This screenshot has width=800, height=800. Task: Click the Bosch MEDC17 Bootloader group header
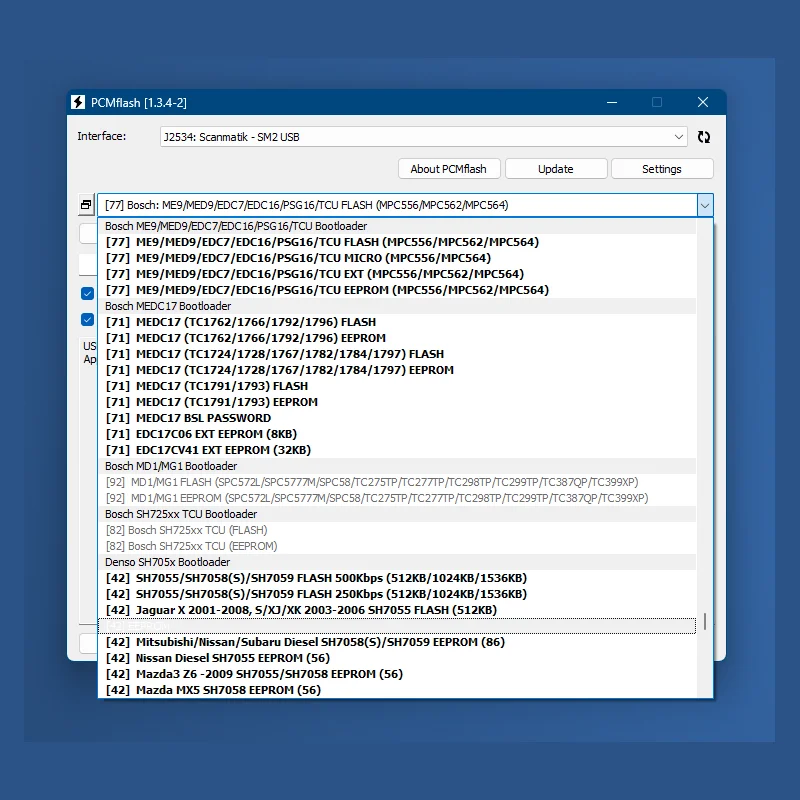(x=397, y=306)
